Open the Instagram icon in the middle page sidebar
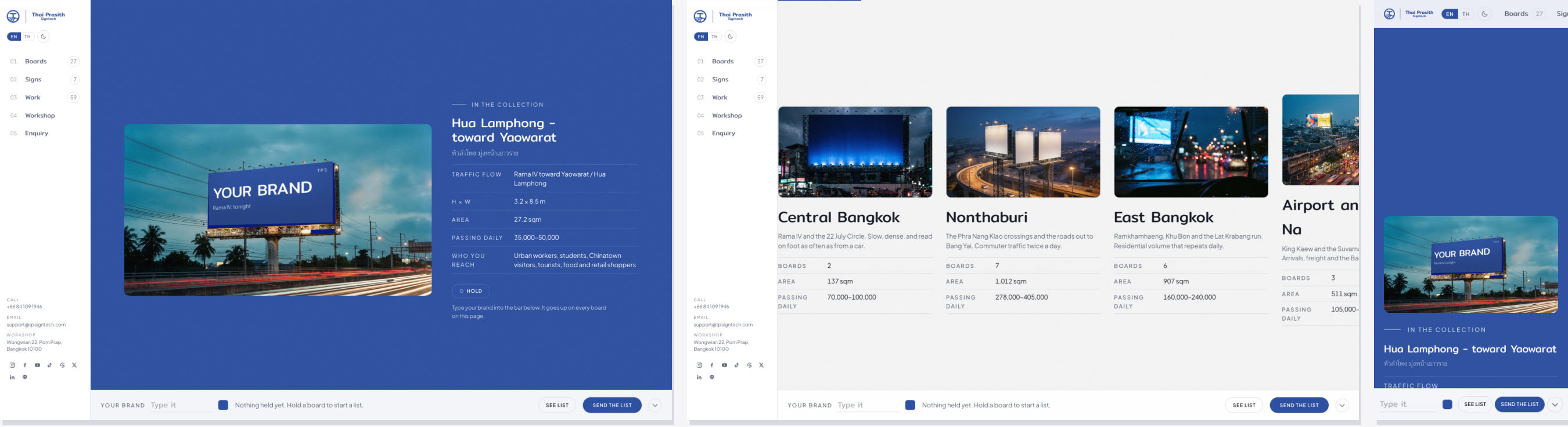 click(699, 365)
